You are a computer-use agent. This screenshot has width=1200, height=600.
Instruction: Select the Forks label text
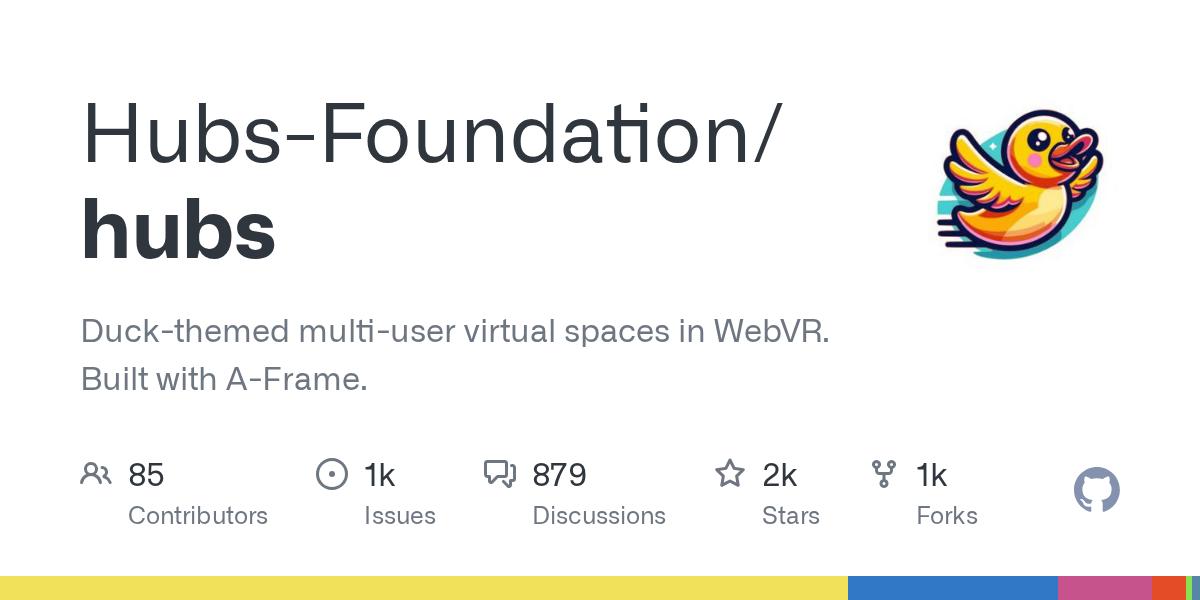click(947, 516)
